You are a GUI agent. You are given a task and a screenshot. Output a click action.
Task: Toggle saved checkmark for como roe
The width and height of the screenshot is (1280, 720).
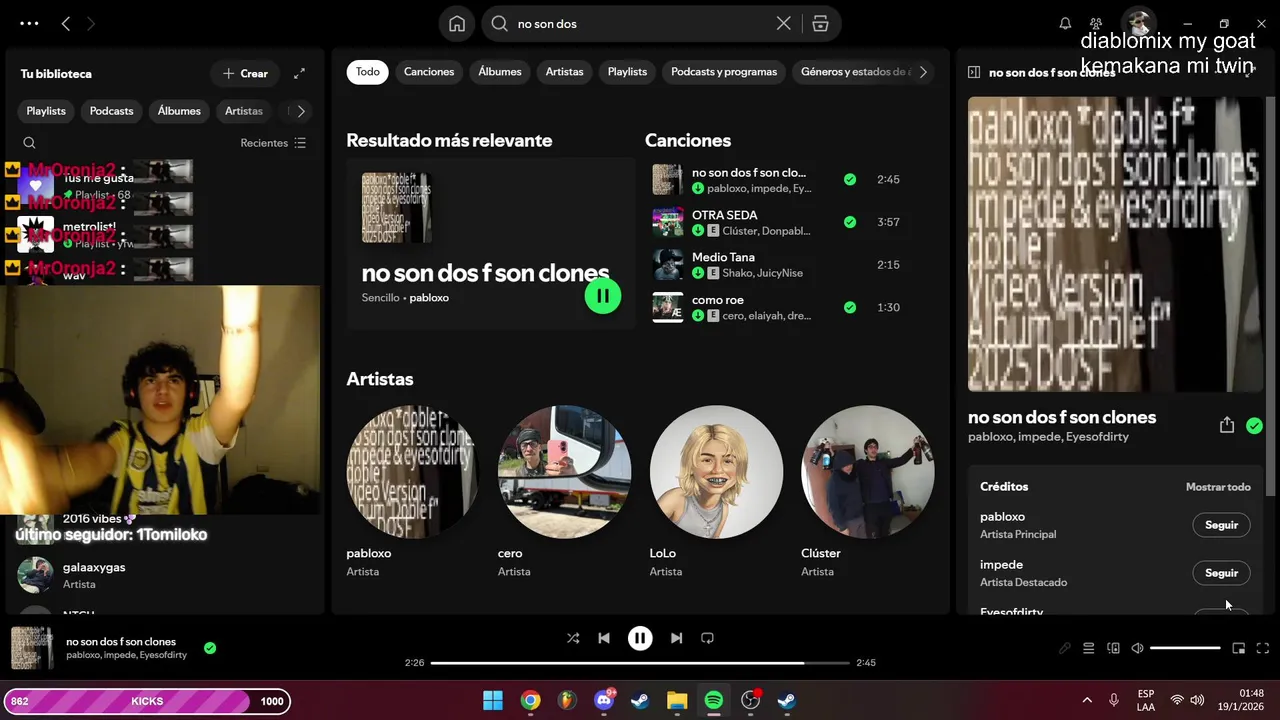pyautogui.click(x=850, y=307)
